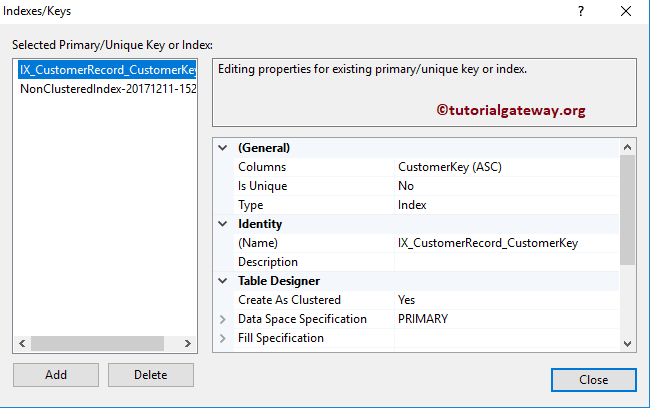Select the NonClusteredIndex-20171211 list entry

108,89
